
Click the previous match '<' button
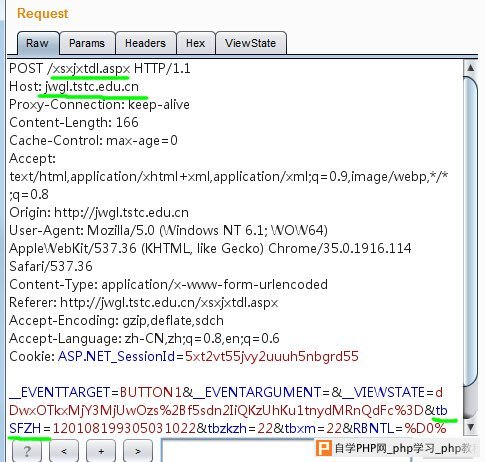64,451
